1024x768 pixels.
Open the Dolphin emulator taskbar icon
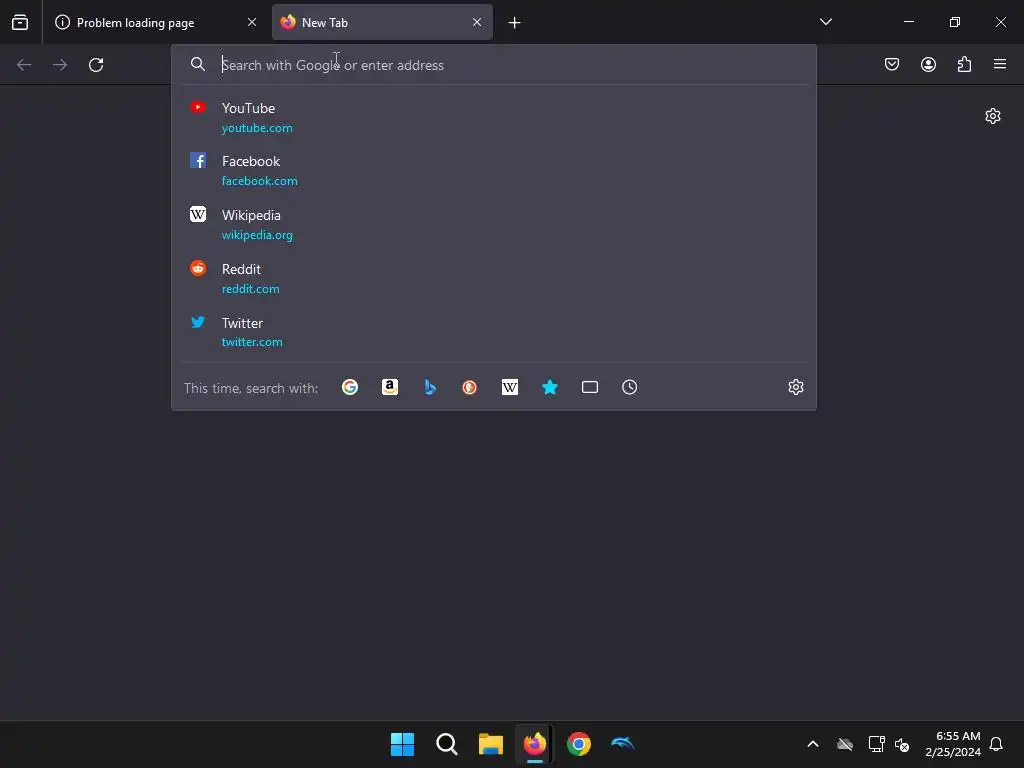pyautogui.click(x=622, y=743)
